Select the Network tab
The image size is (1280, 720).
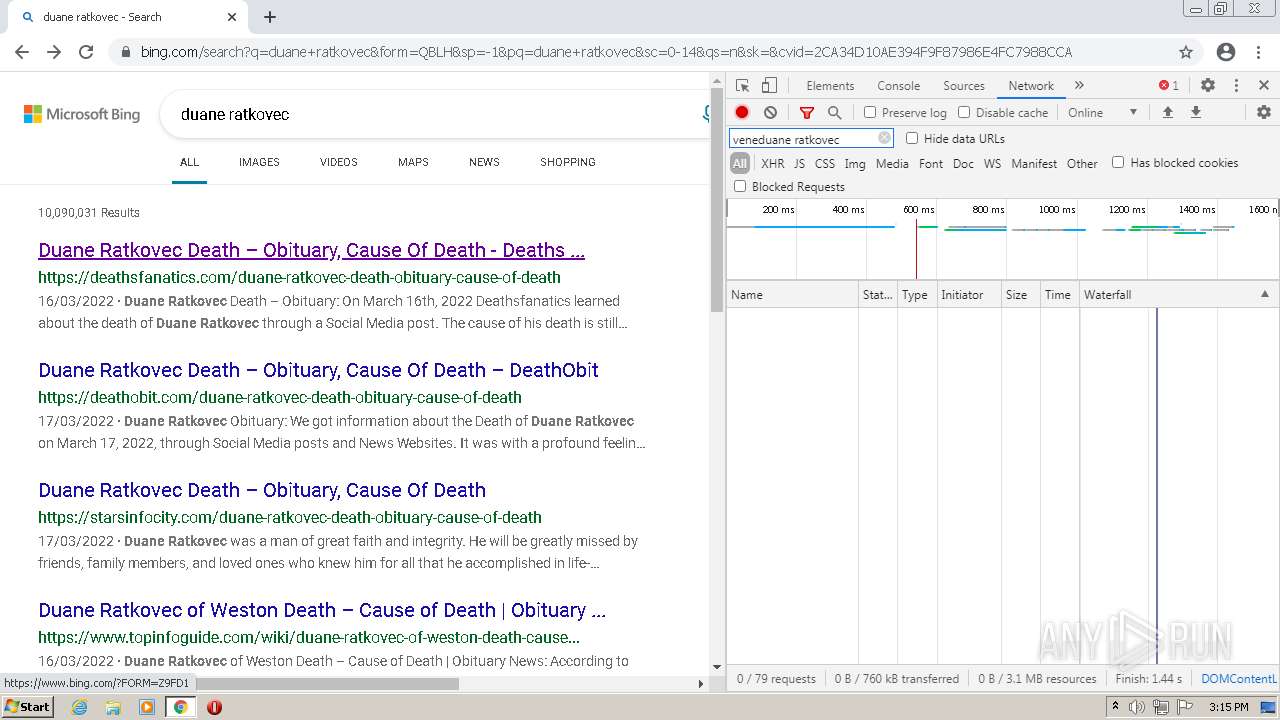(x=1031, y=86)
